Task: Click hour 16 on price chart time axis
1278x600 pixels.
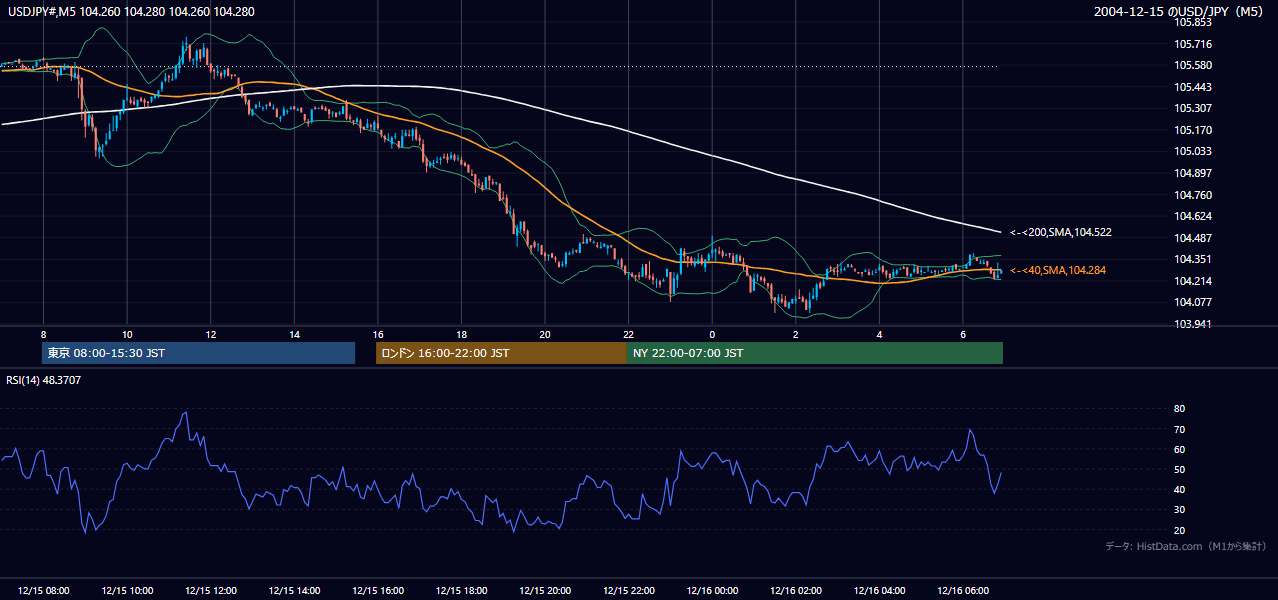Action: 377,334
